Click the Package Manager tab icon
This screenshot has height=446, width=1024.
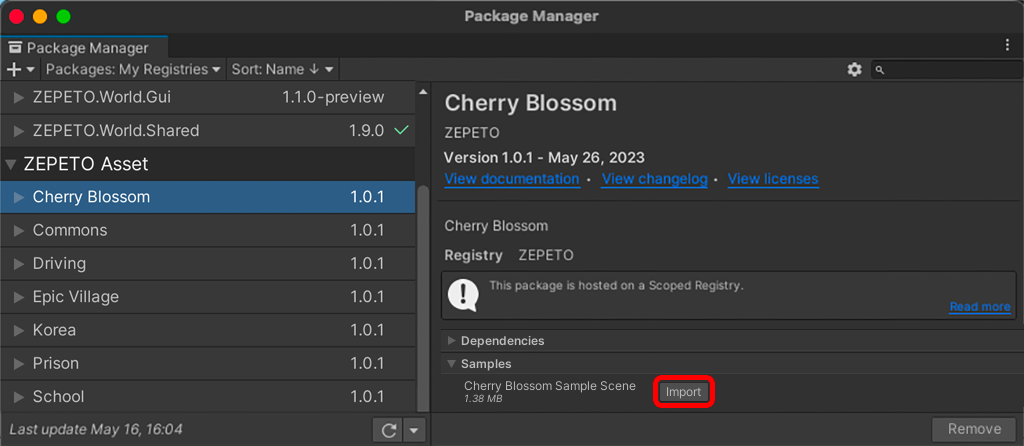tap(15, 48)
